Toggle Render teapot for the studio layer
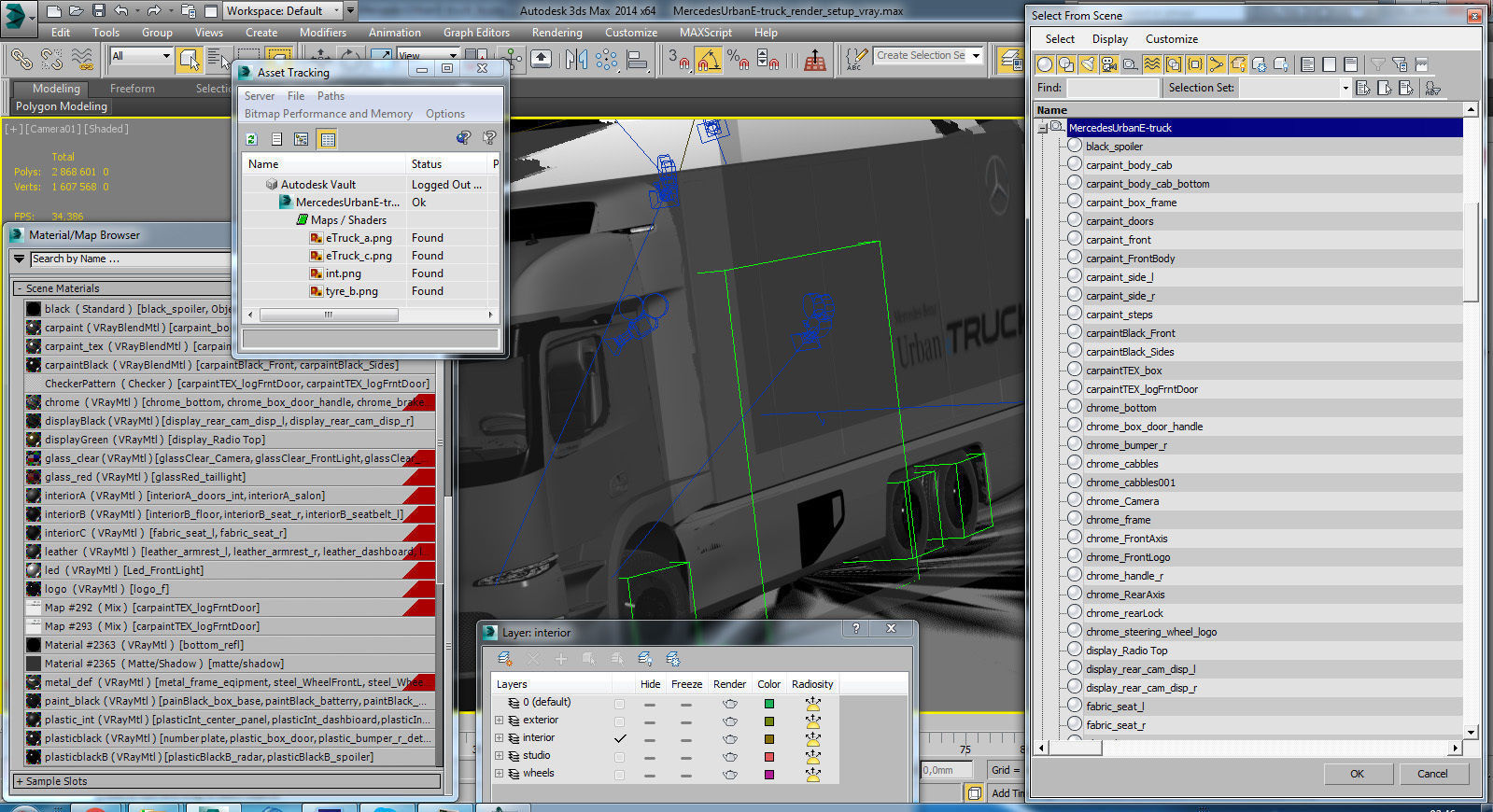This screenshot has width=1493, height=812. tap(730, 757)
